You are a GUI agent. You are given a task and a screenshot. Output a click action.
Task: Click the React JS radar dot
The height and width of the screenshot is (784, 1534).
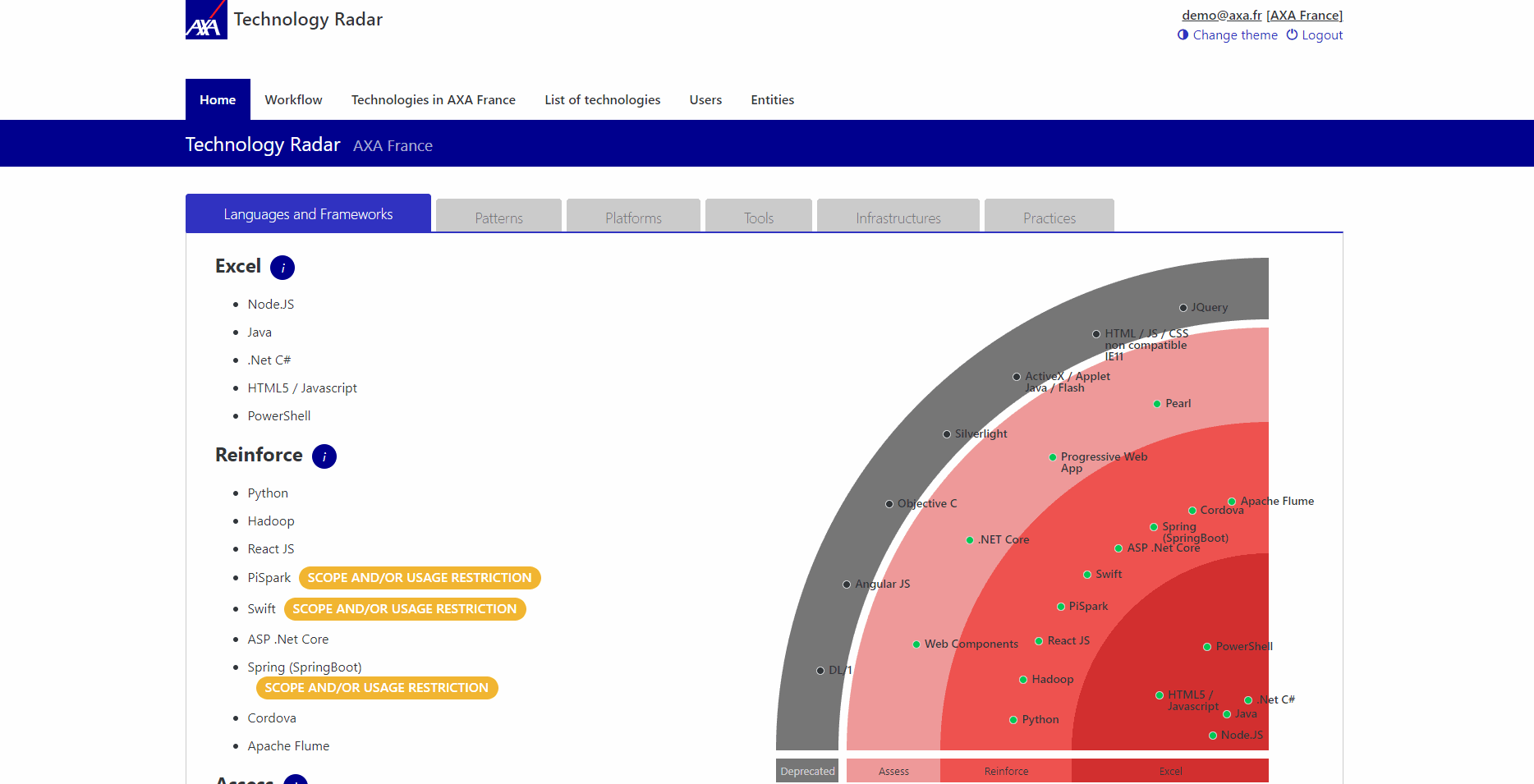point(1039,641)
